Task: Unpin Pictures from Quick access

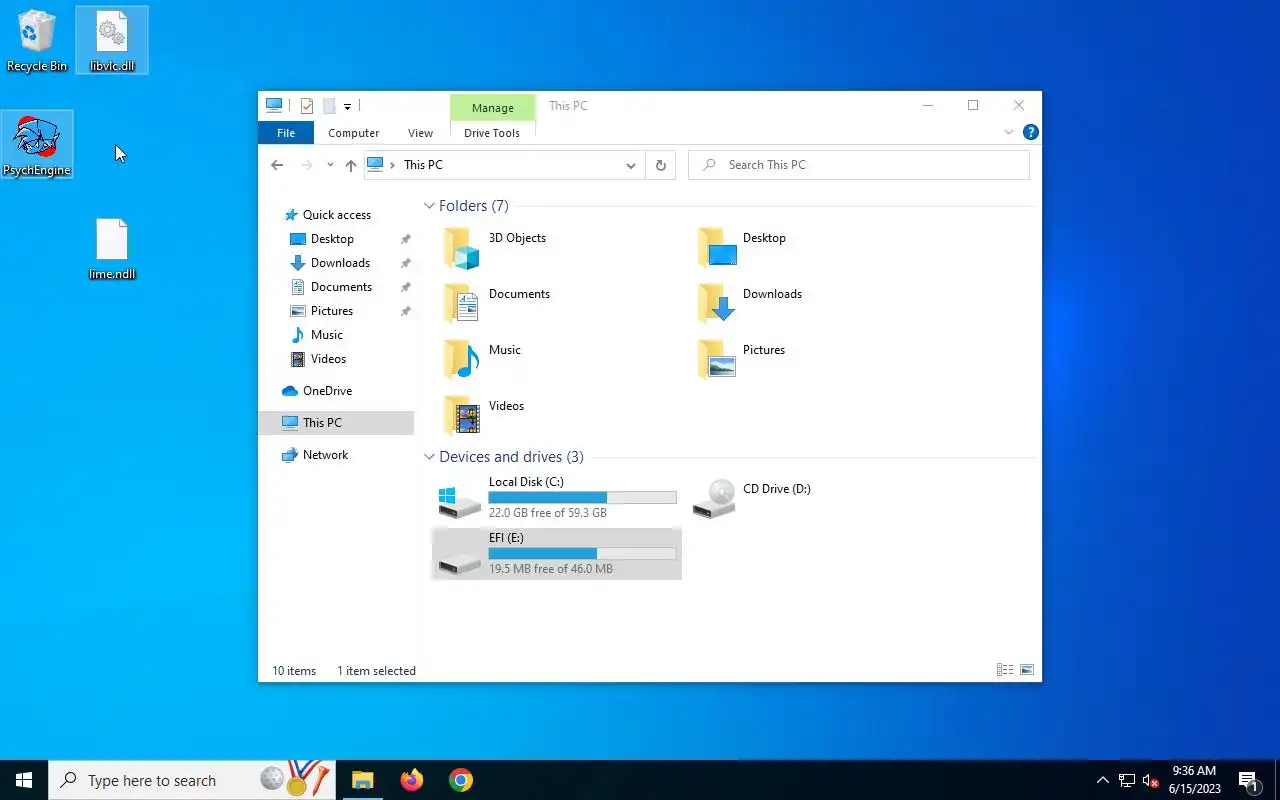Action: coord(405,311)
